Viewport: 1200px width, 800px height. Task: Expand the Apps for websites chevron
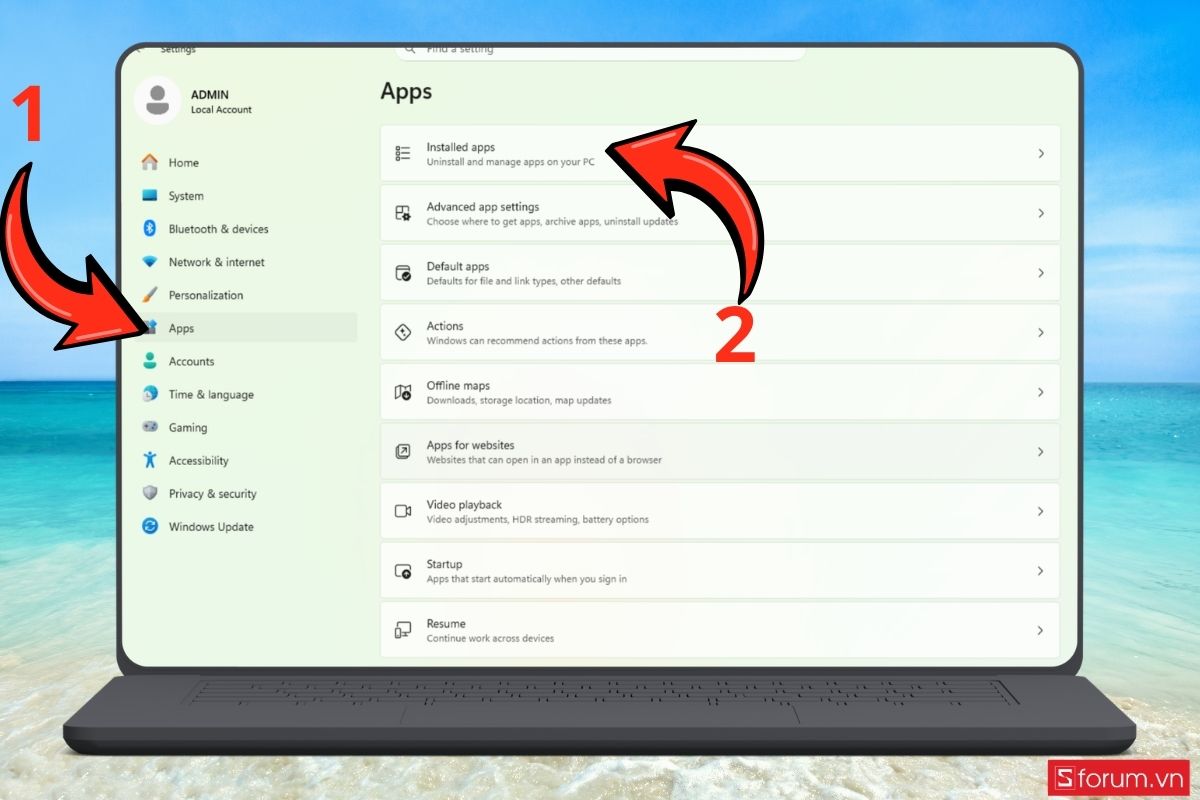[x=1041, y=451]
